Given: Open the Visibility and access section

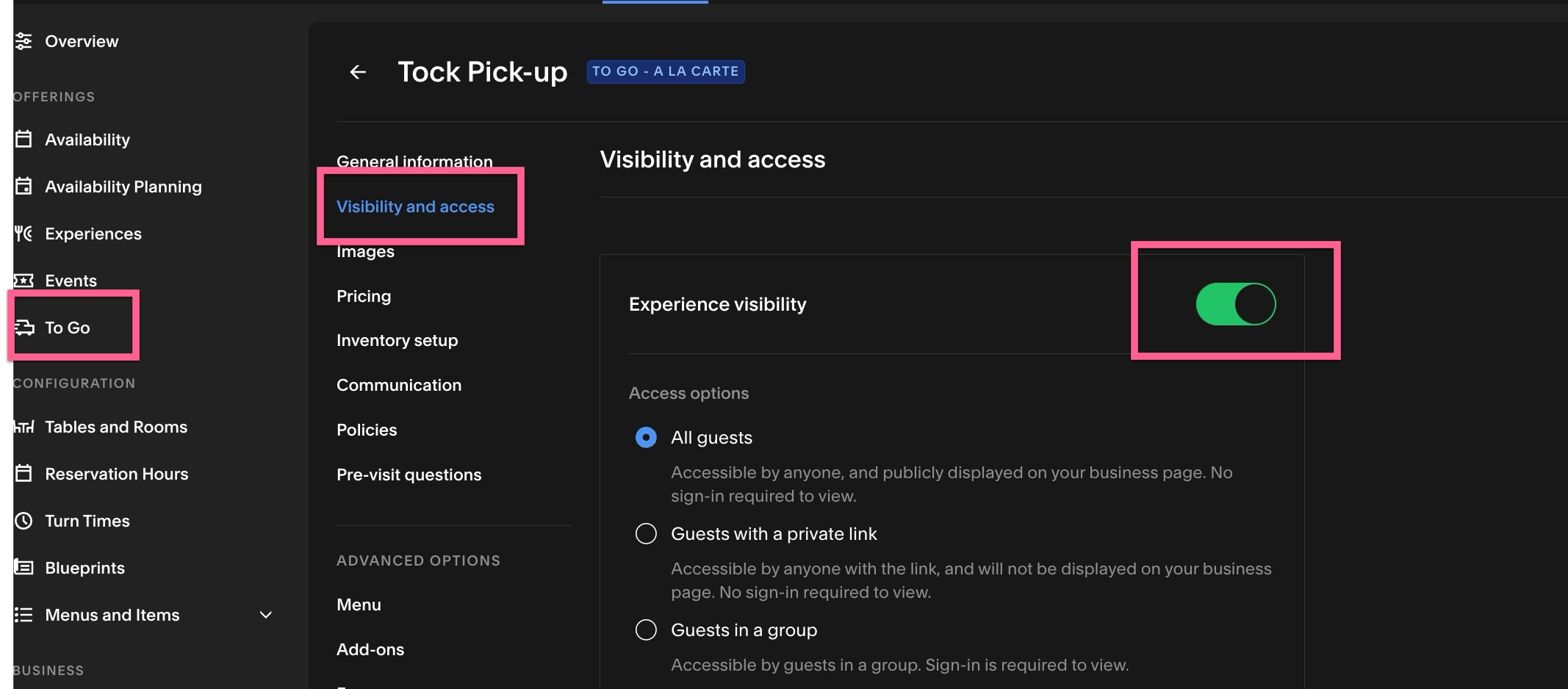Looking at the screenshot, I should [x=415, y=206].
